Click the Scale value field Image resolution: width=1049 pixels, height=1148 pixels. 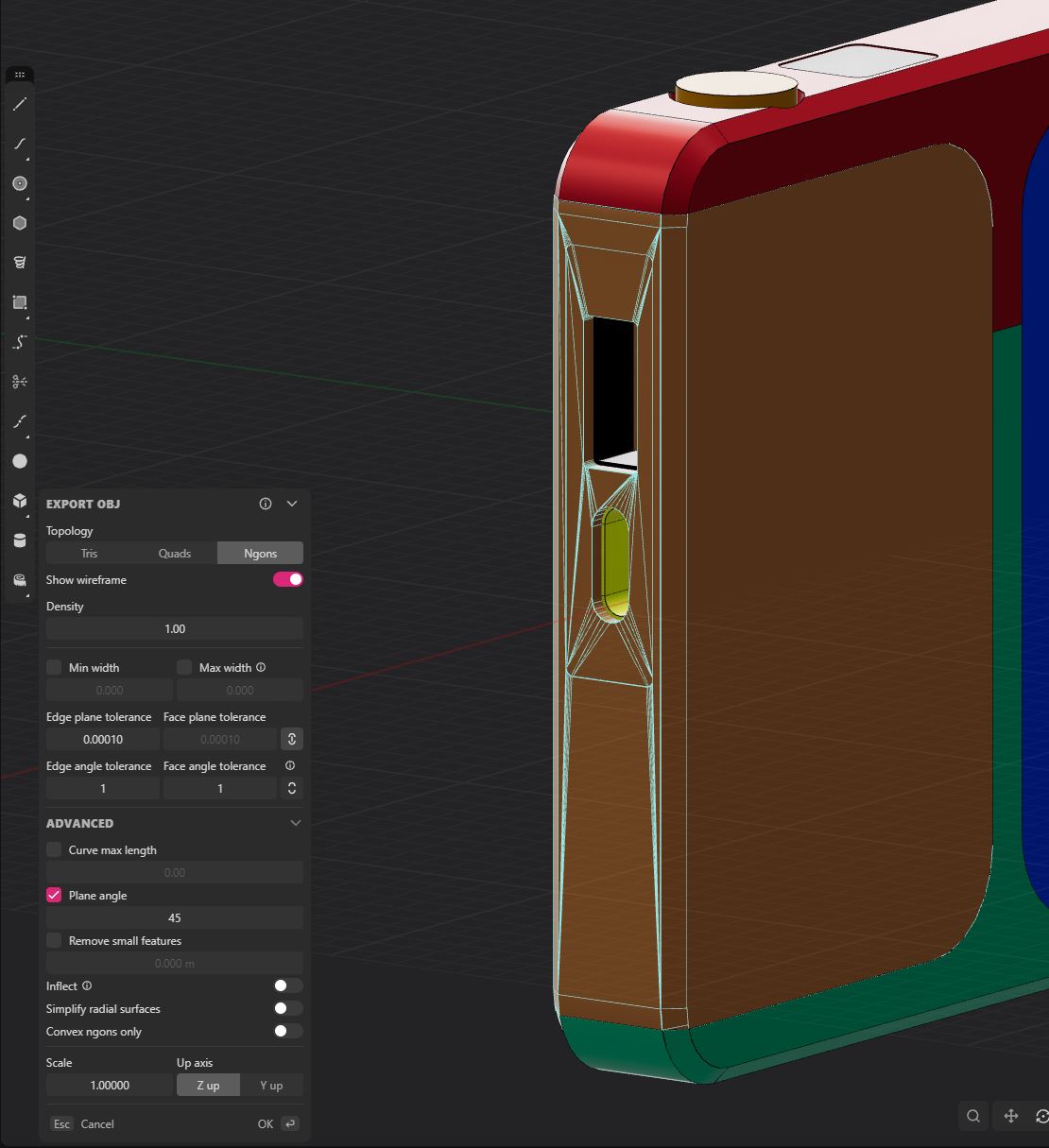(110, 1085)
